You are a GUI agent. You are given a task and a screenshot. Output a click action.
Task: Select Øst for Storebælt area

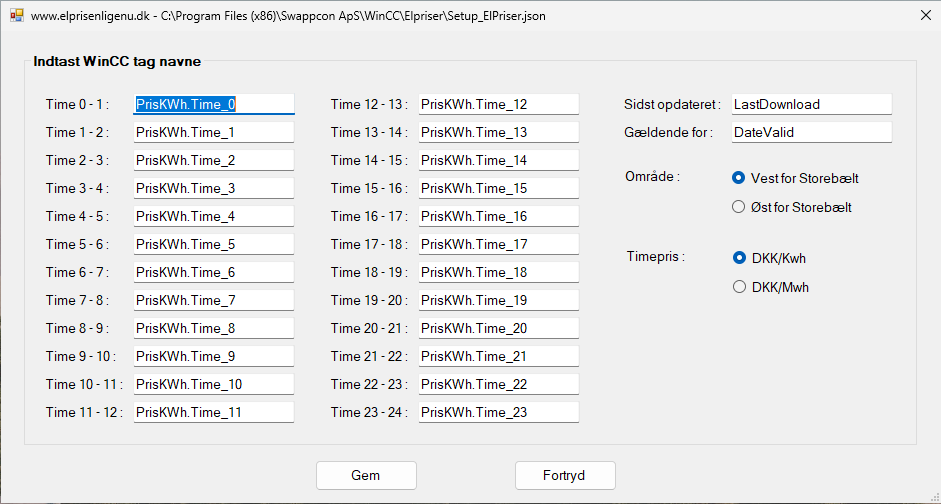(x=739, y=207)
